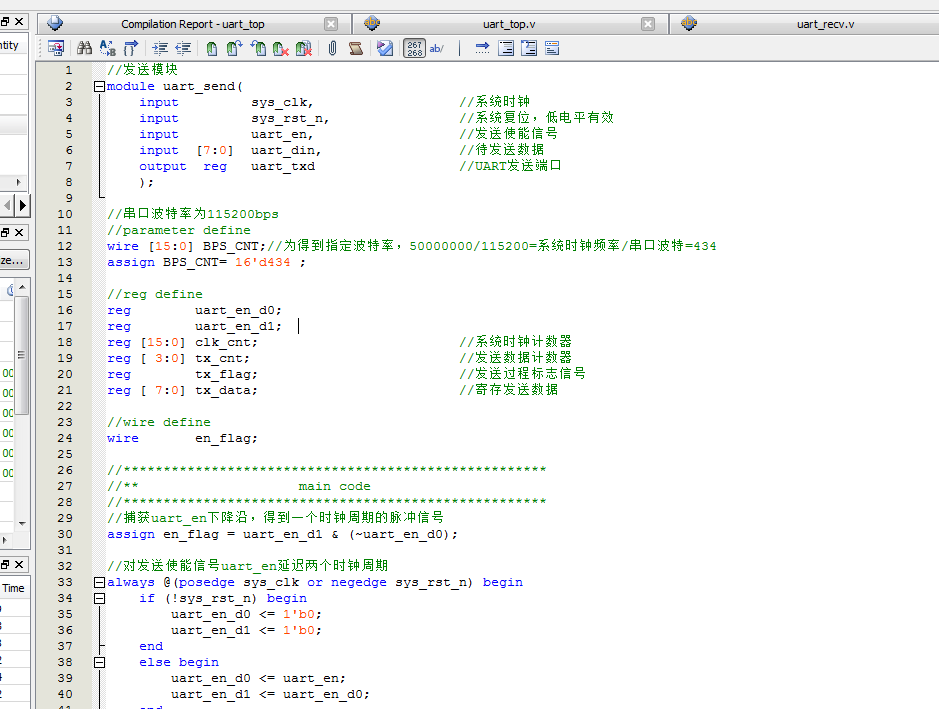
Task: Click the find matching delimiter icon
Action: tap(132, 48)
